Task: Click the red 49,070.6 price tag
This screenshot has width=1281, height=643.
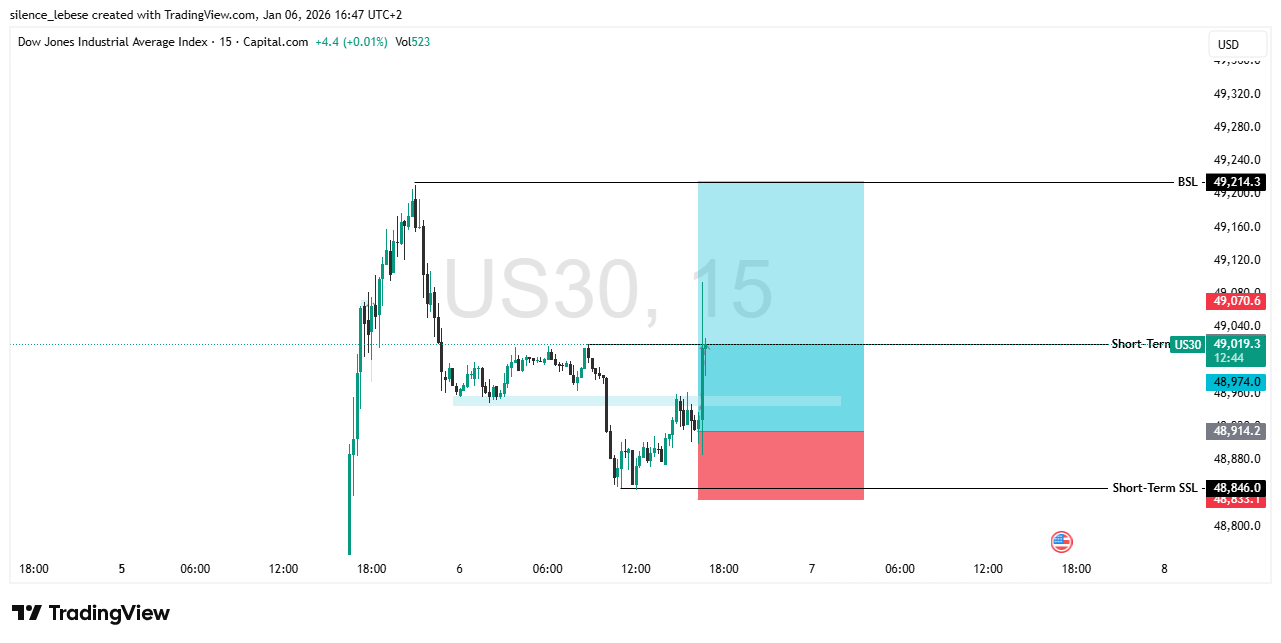Action: click(1236, 300)
